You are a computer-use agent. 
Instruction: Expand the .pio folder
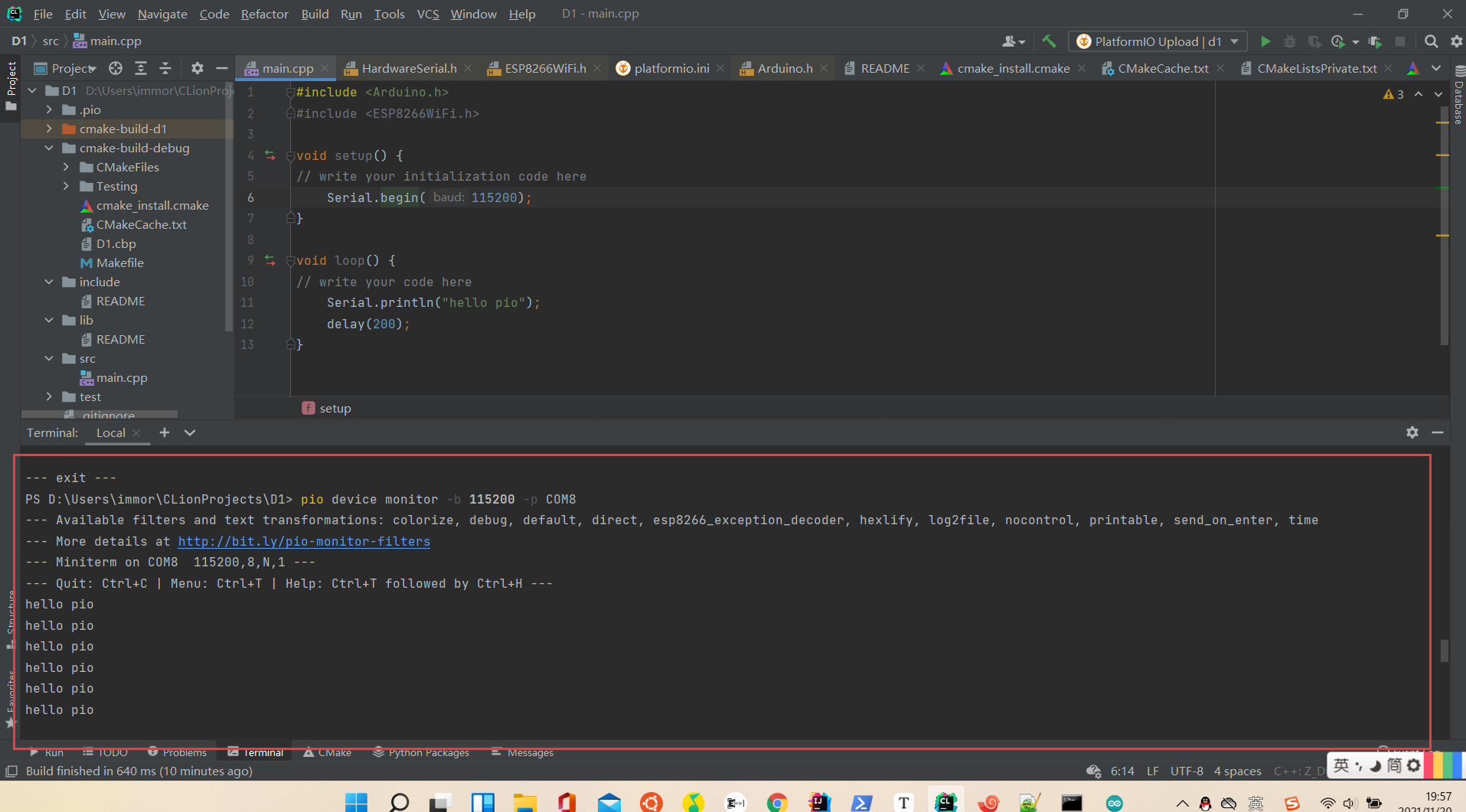(49, 109)
